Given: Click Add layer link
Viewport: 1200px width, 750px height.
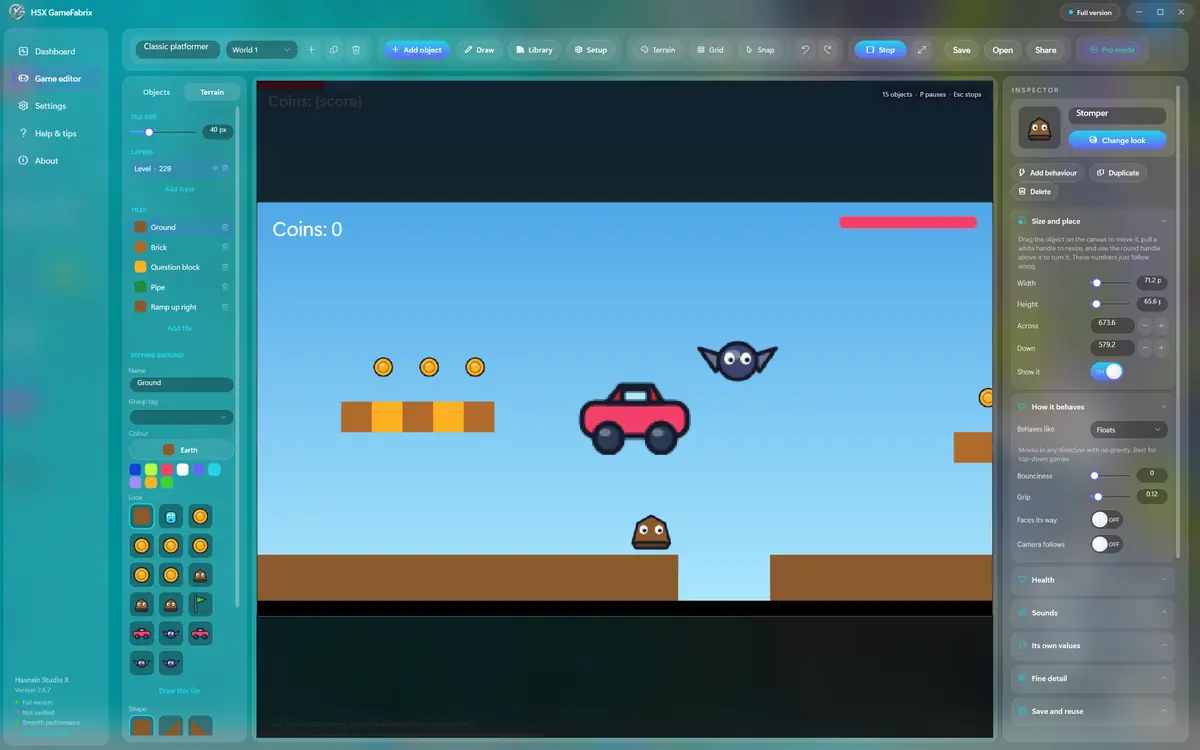Looking at the screenshot, I should (x=180, y=189).
